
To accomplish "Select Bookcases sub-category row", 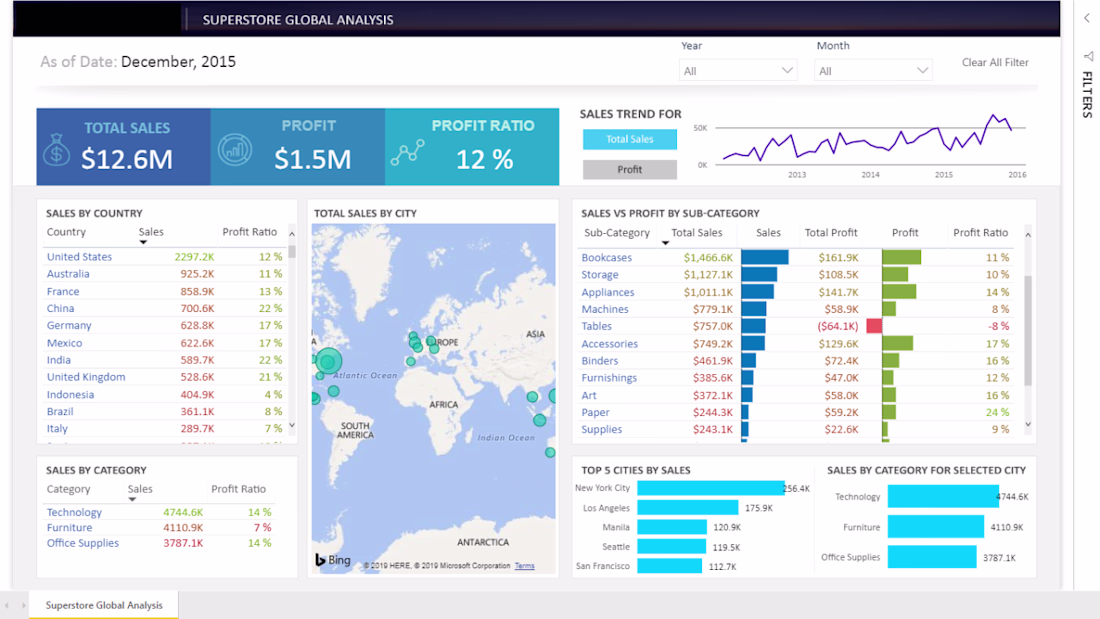I will [796, 258].
